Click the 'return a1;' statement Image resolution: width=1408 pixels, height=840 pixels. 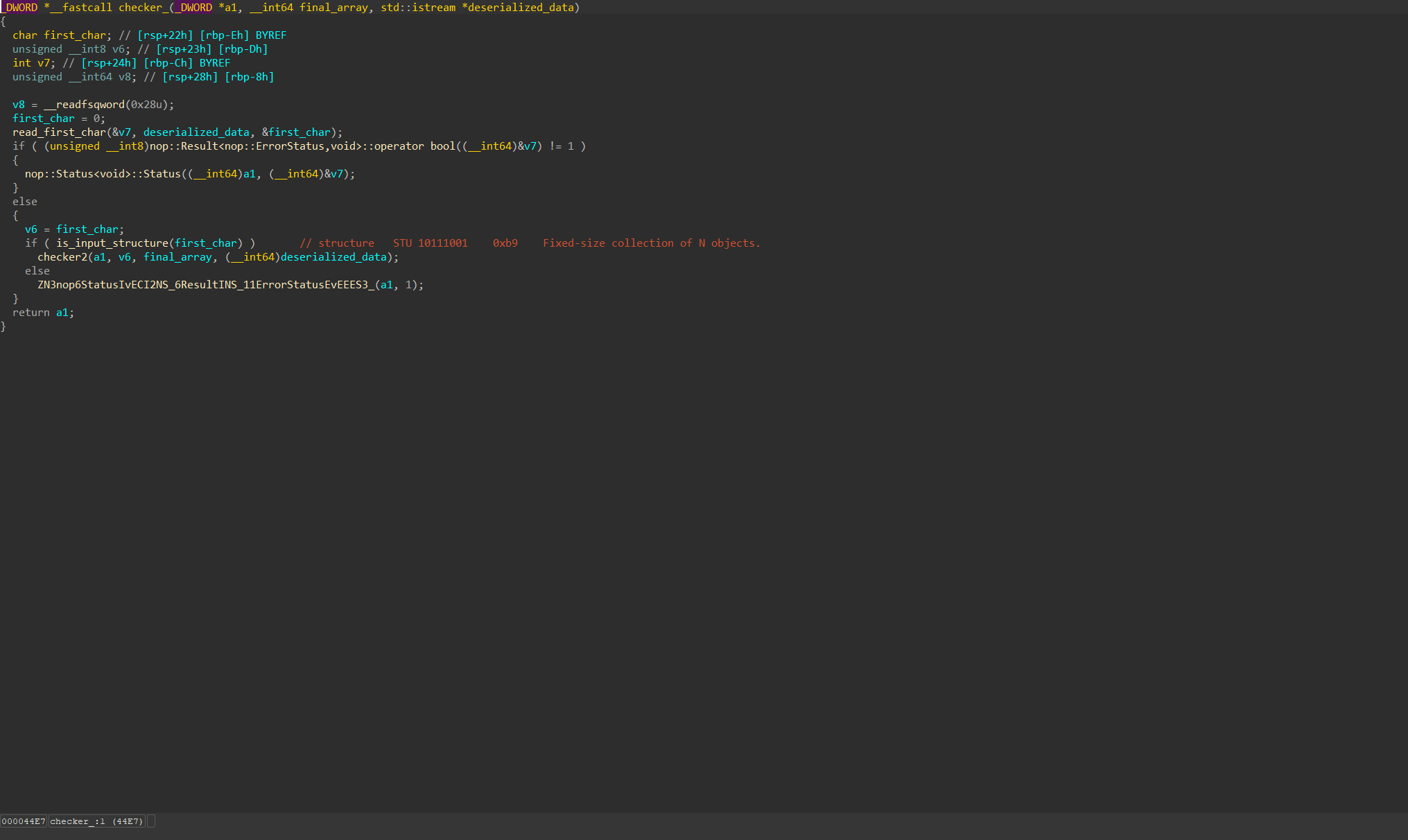coord(43,313)
